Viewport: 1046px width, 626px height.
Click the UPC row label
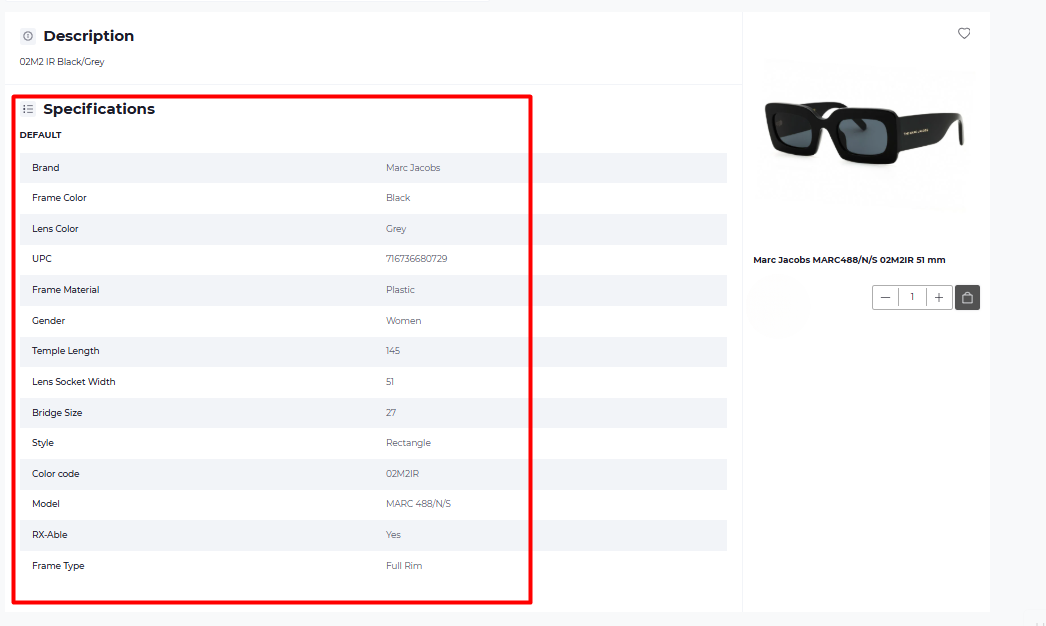point(41,259)
